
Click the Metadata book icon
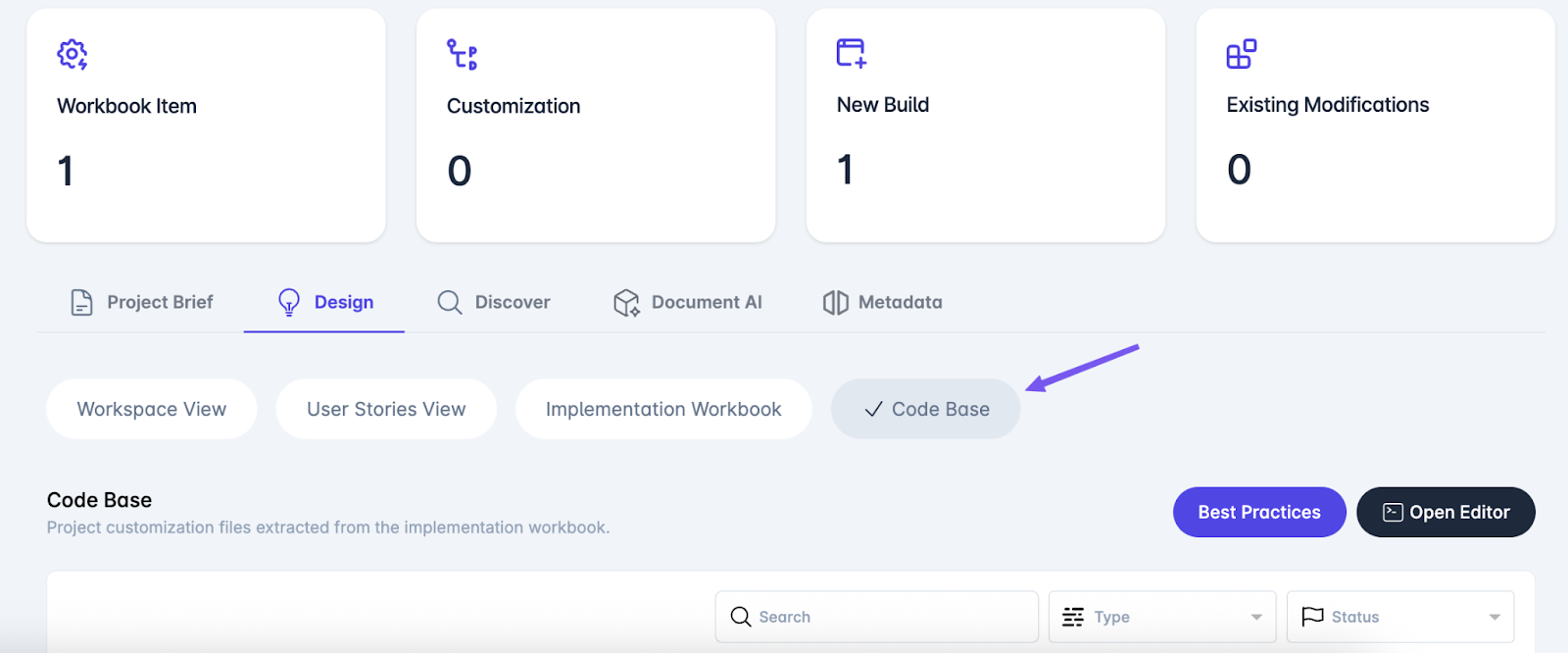(836, 302)
